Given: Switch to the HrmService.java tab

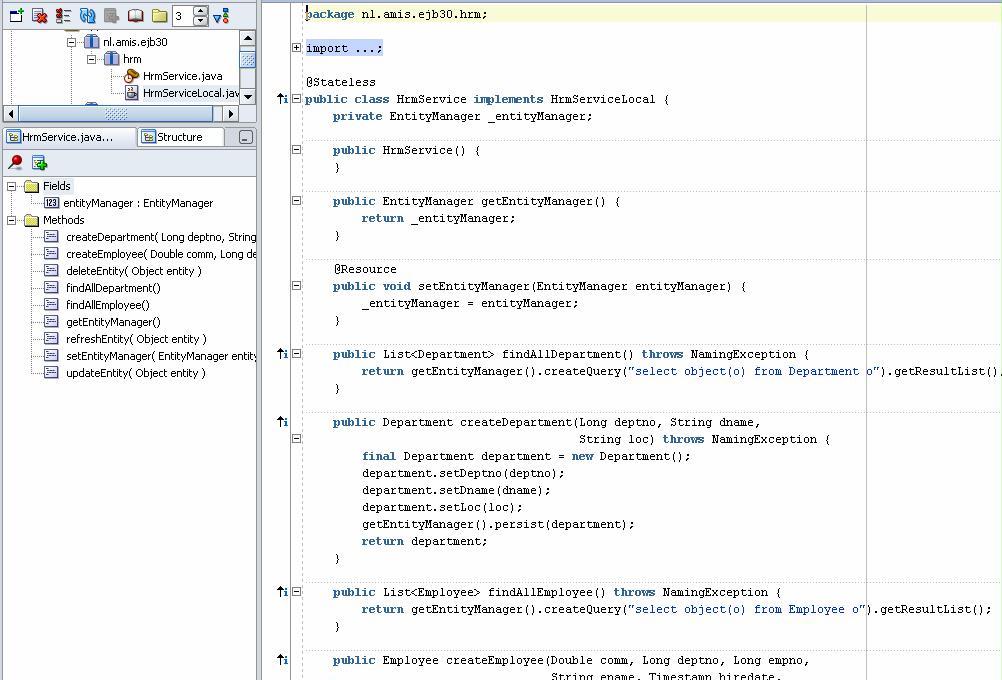Looking at the screenshot, I should pyautogui.click(x=67, y=137).
